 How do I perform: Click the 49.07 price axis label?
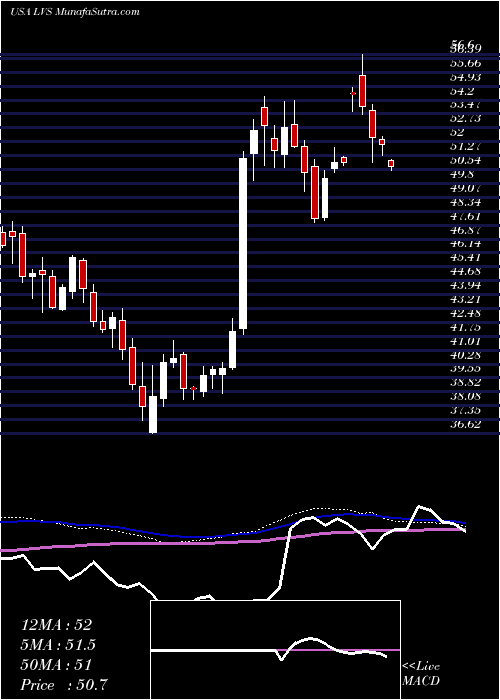[x=466, y=188]
